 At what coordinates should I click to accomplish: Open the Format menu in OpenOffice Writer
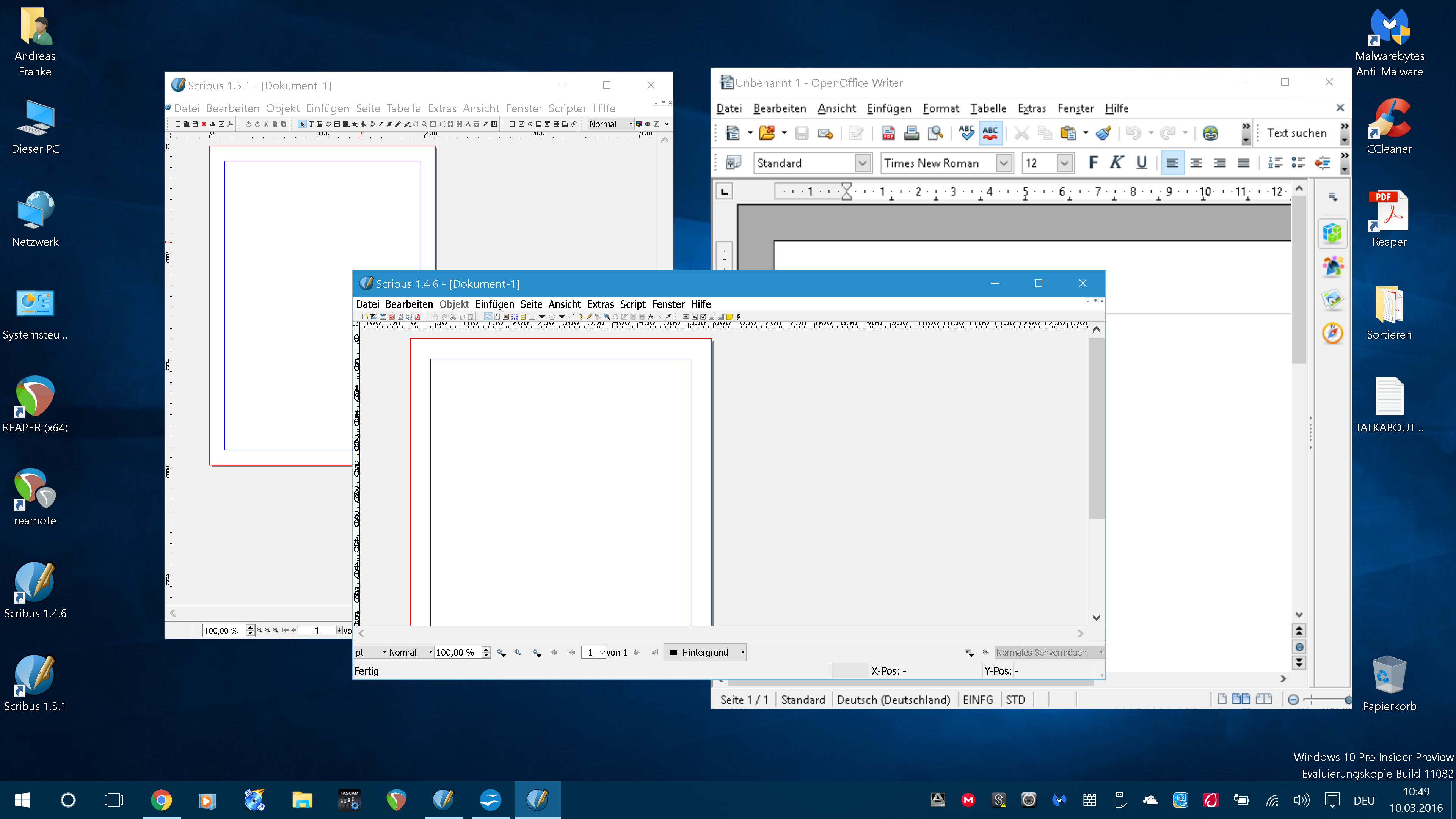tap(940, 108)
